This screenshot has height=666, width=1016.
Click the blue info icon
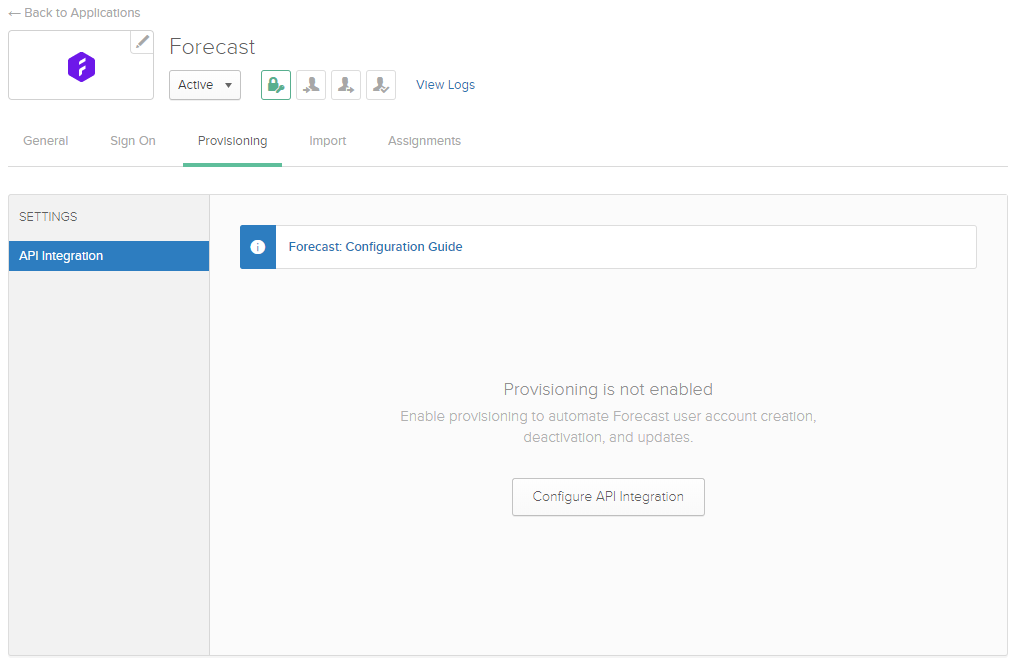[x=258, y=247]
